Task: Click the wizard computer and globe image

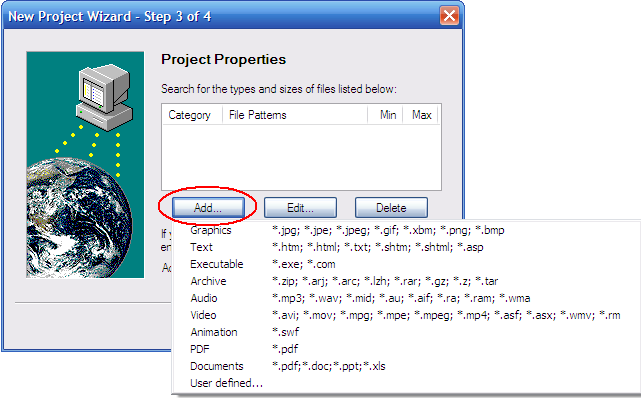Action: pyautogui.click(x=85, y=165)
